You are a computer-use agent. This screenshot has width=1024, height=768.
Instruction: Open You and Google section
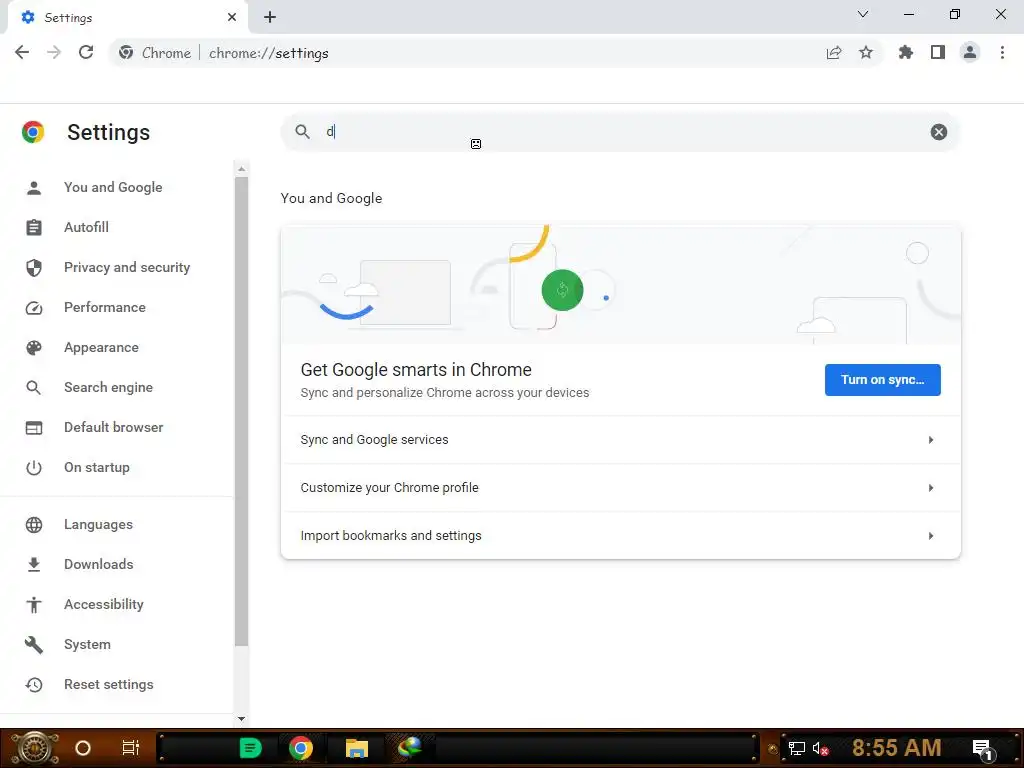pyautogui.click(x=113, y=187)
